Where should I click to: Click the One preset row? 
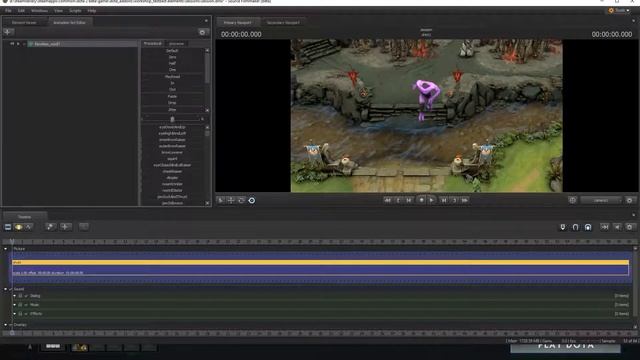pos(172,70)
